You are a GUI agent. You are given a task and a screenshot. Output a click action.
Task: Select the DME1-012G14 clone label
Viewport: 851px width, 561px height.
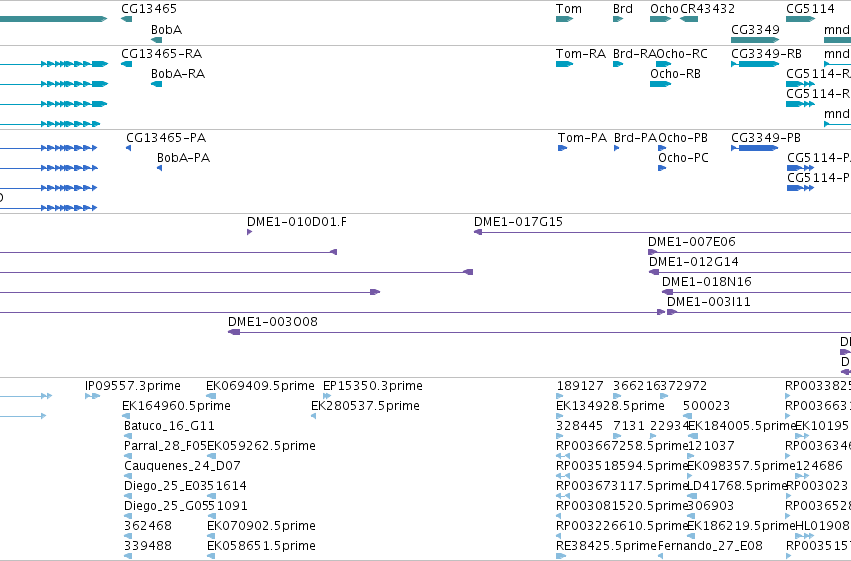point(694,262)
